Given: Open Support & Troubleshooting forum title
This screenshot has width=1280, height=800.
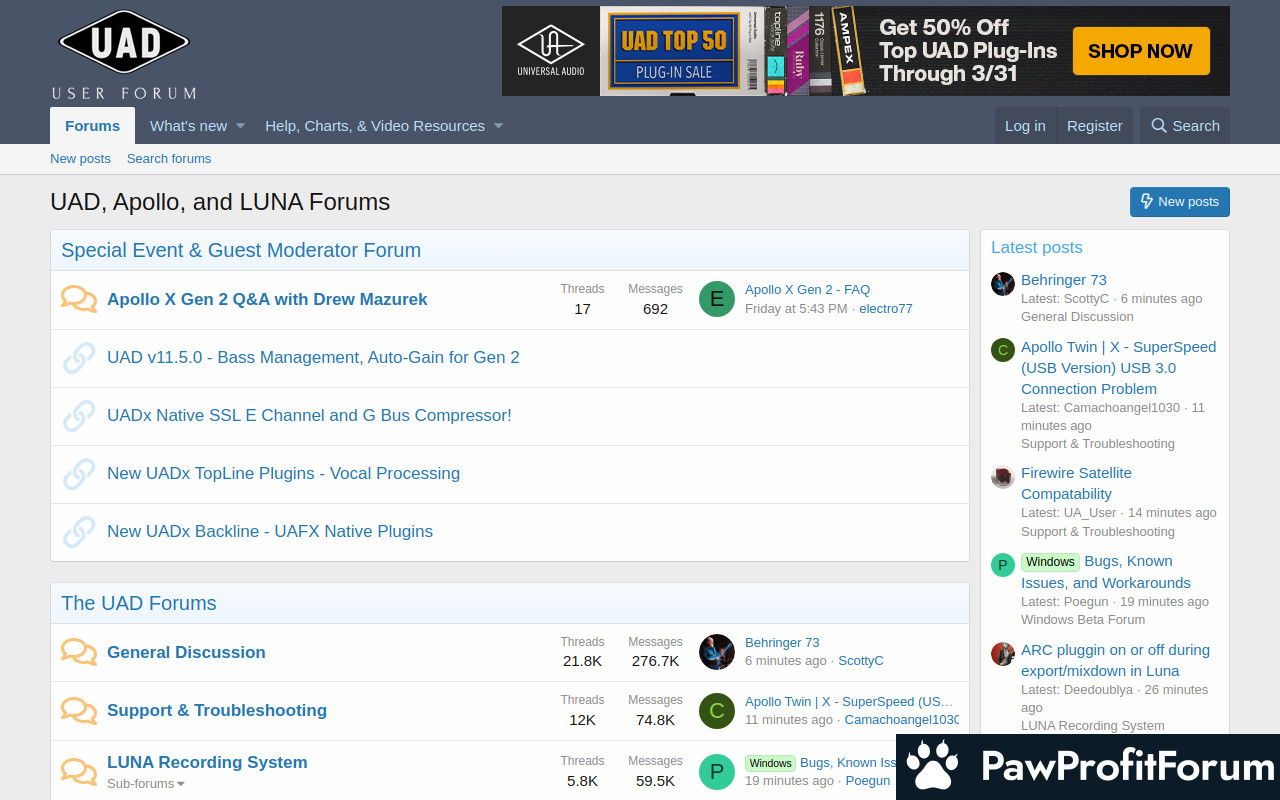Looking at the screenshot, I should (x=217, y=710).
